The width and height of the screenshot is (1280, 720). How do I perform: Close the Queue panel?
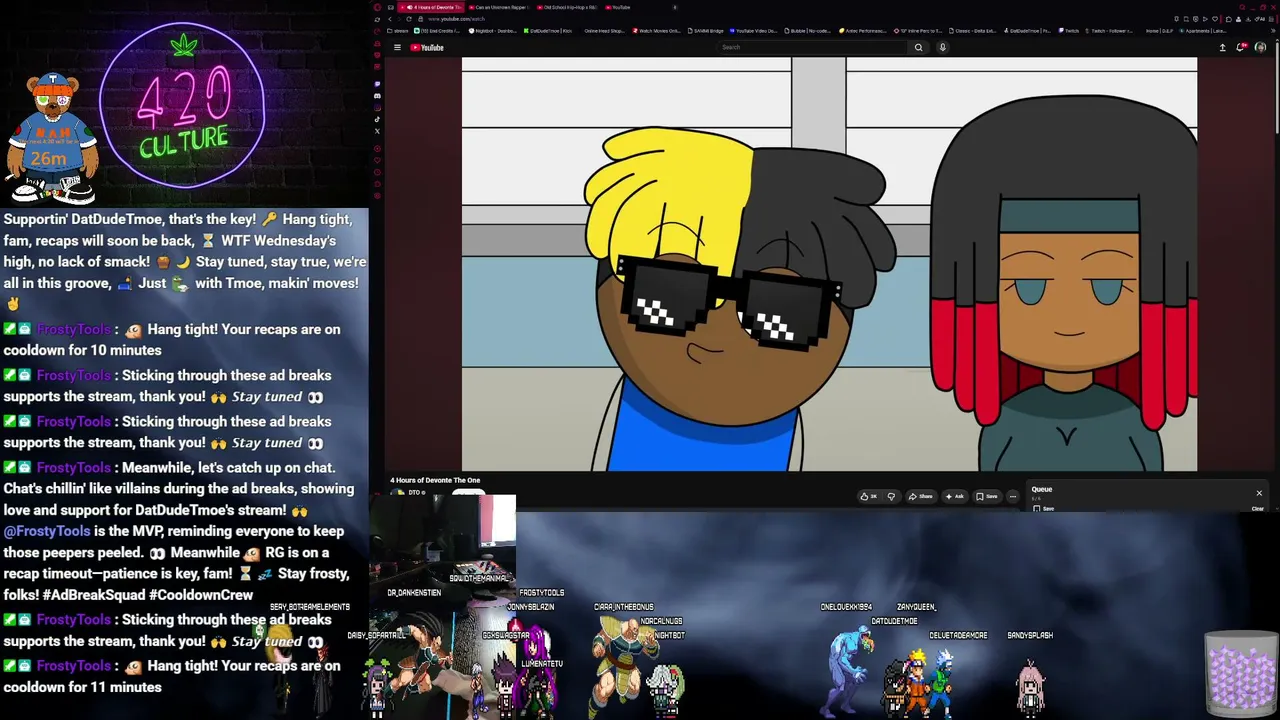[x=1259, y=493]
